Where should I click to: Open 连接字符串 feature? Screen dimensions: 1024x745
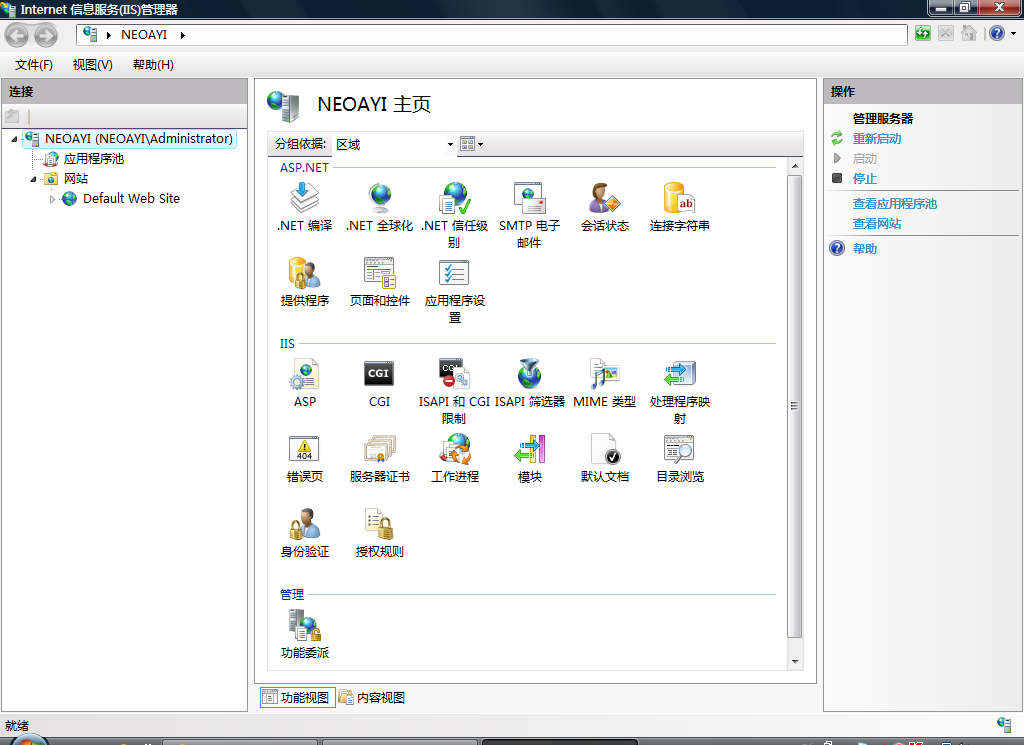tap(680, 207)
